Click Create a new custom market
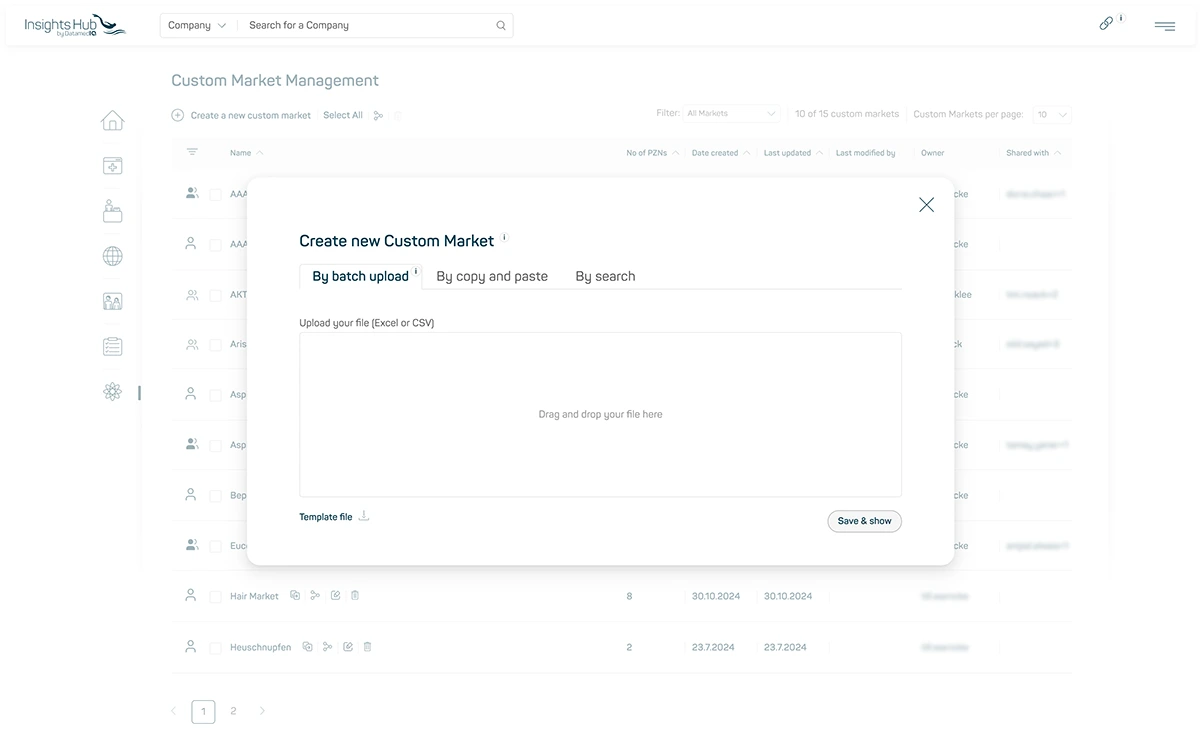Screen dimensions: 1200x731 [x=251, y=116]
